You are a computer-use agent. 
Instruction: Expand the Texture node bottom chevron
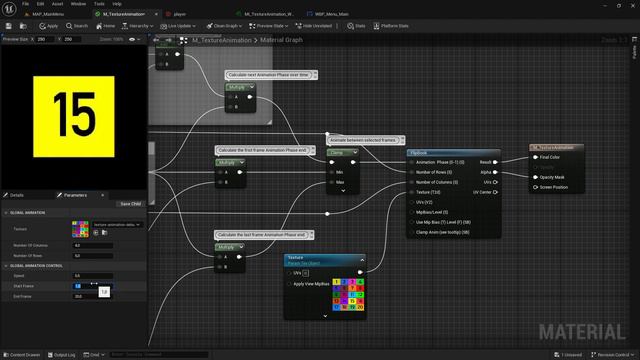[325, 316]
